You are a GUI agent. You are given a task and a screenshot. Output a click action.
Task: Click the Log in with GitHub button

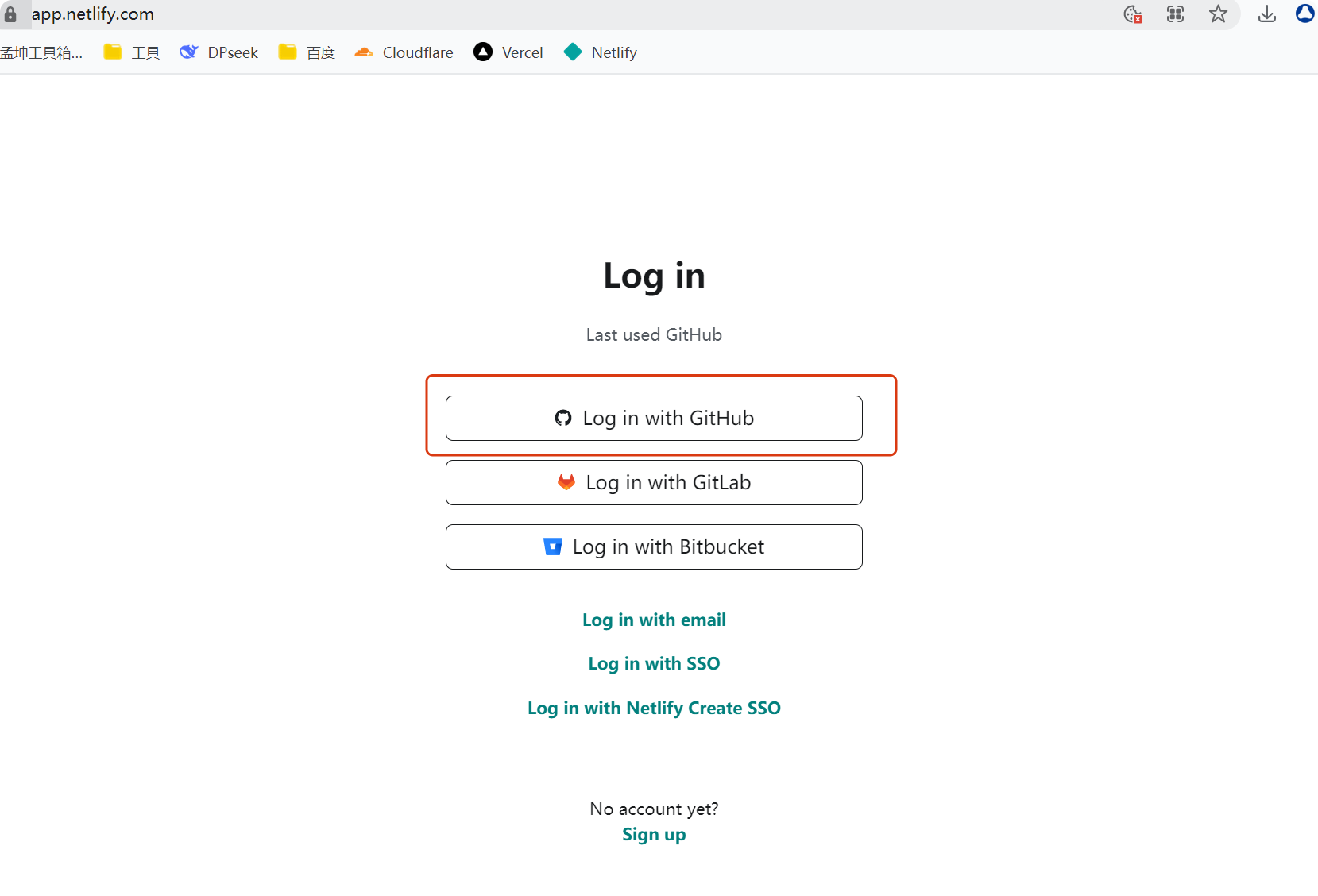pyautogui.click(x=654, y=418)
